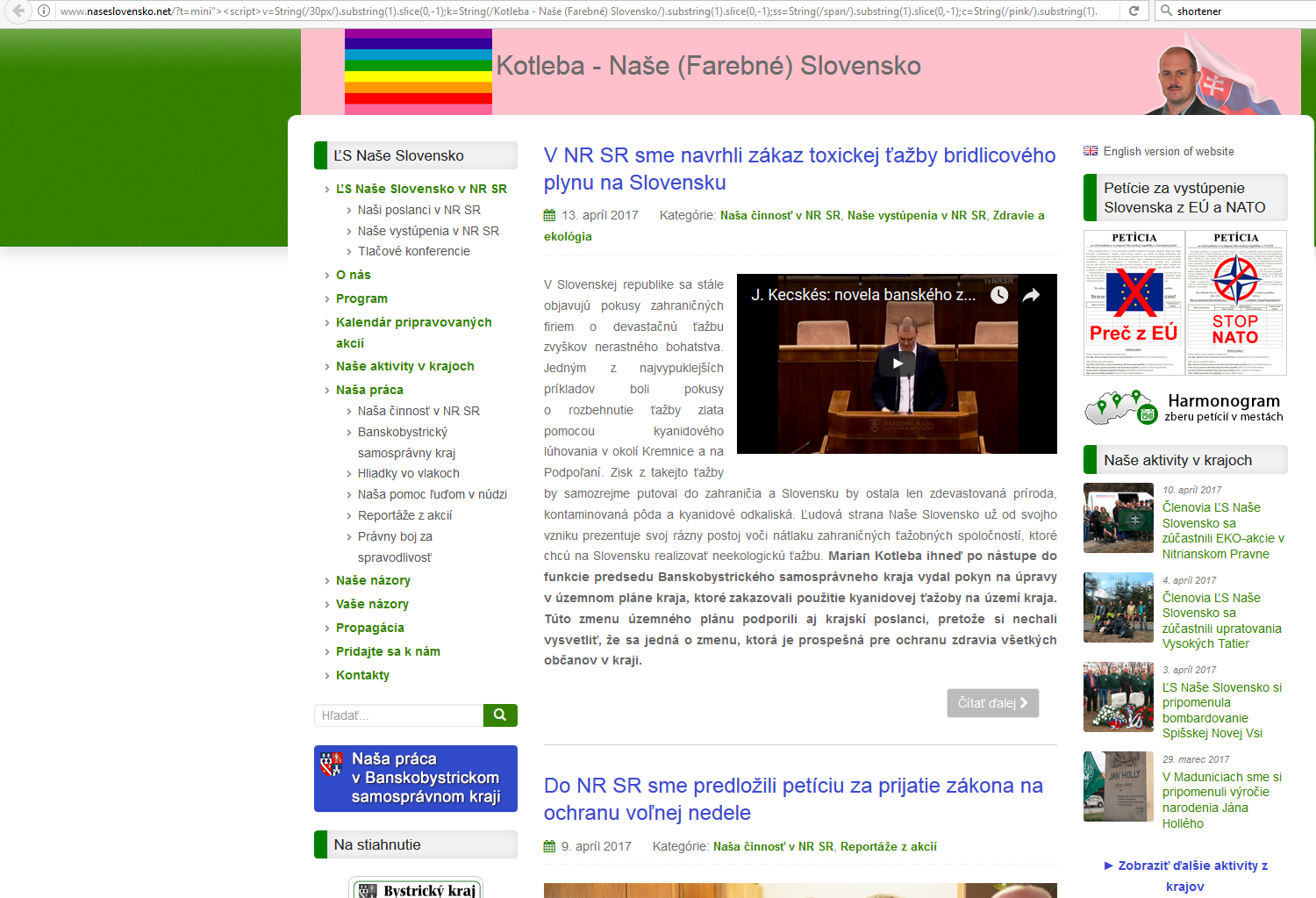Click the share arrow icon on video
1316x898 pixels.
point(1032,295)
